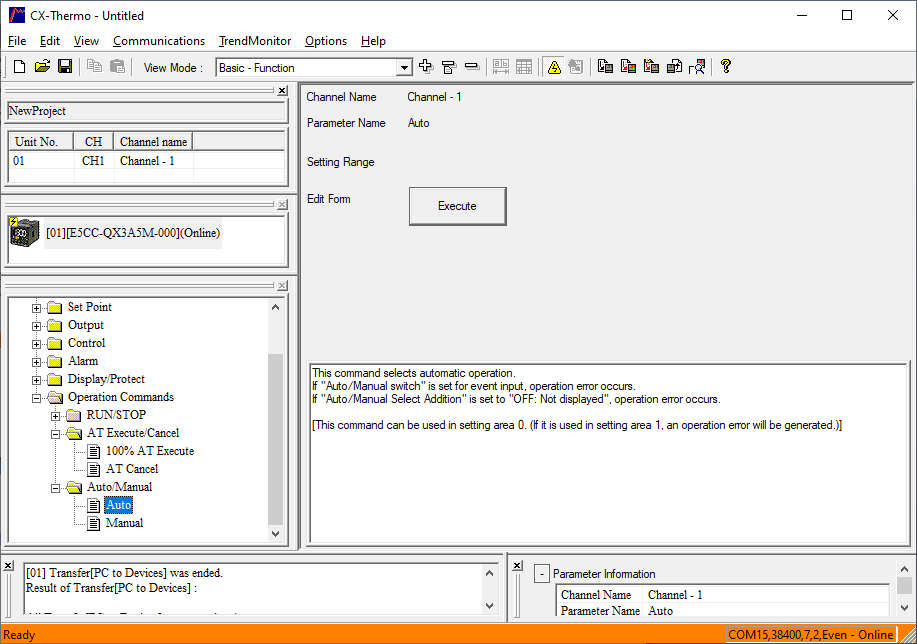Click the tree panel scroll-up arrow
This screenshot has width=917, height=644.
coord(275,307)
